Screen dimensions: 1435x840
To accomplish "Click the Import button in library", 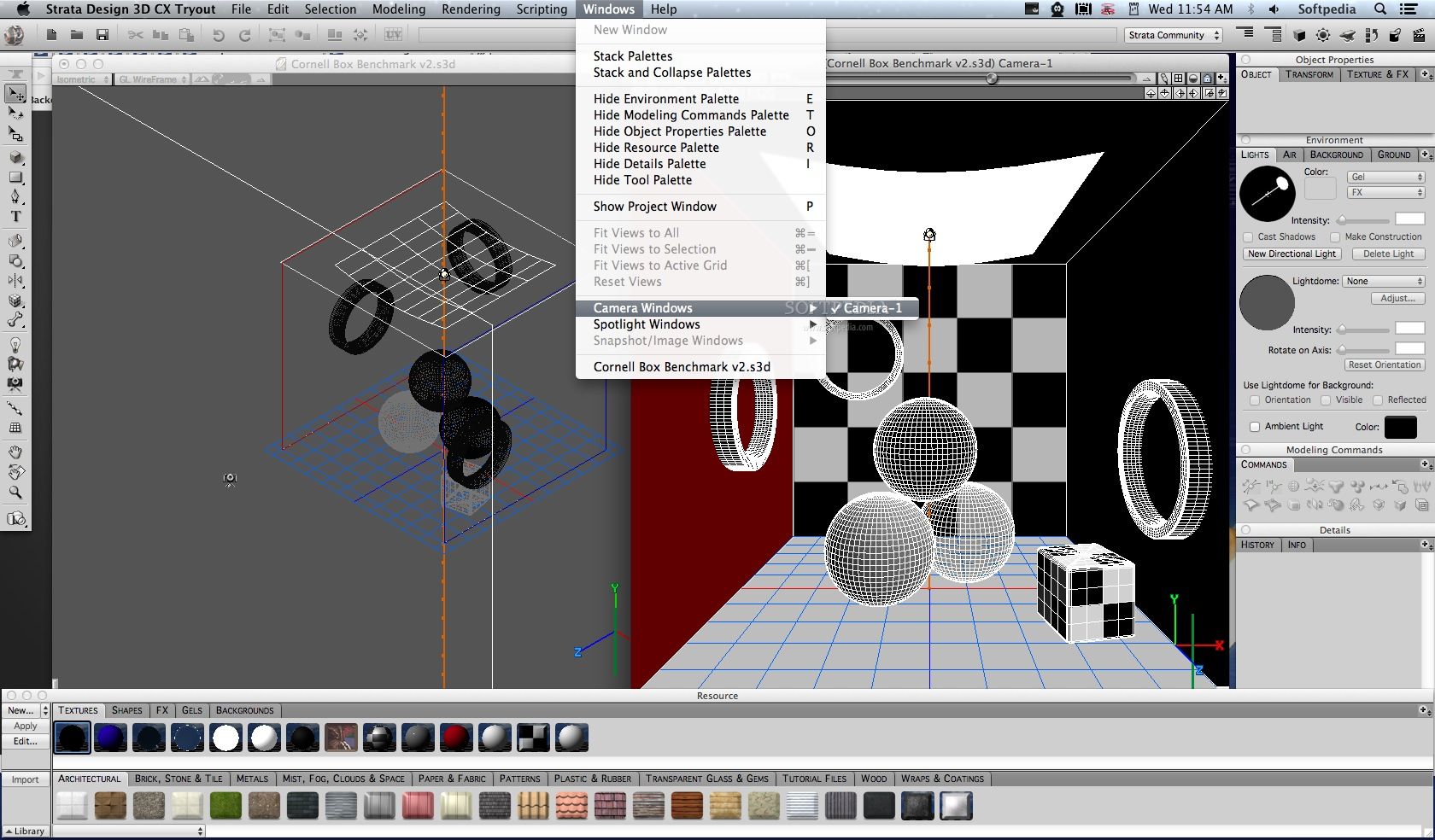I will click(25, 779).
